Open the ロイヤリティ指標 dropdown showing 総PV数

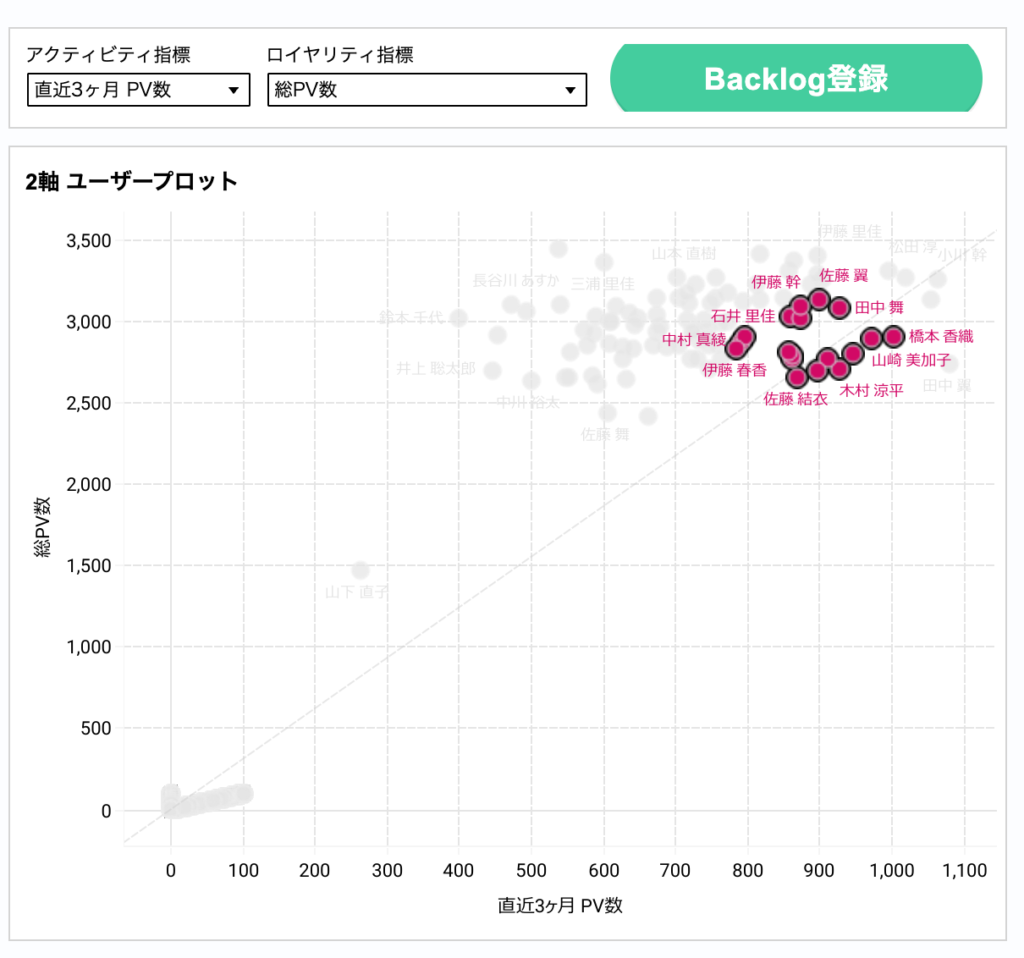[426, 90]
